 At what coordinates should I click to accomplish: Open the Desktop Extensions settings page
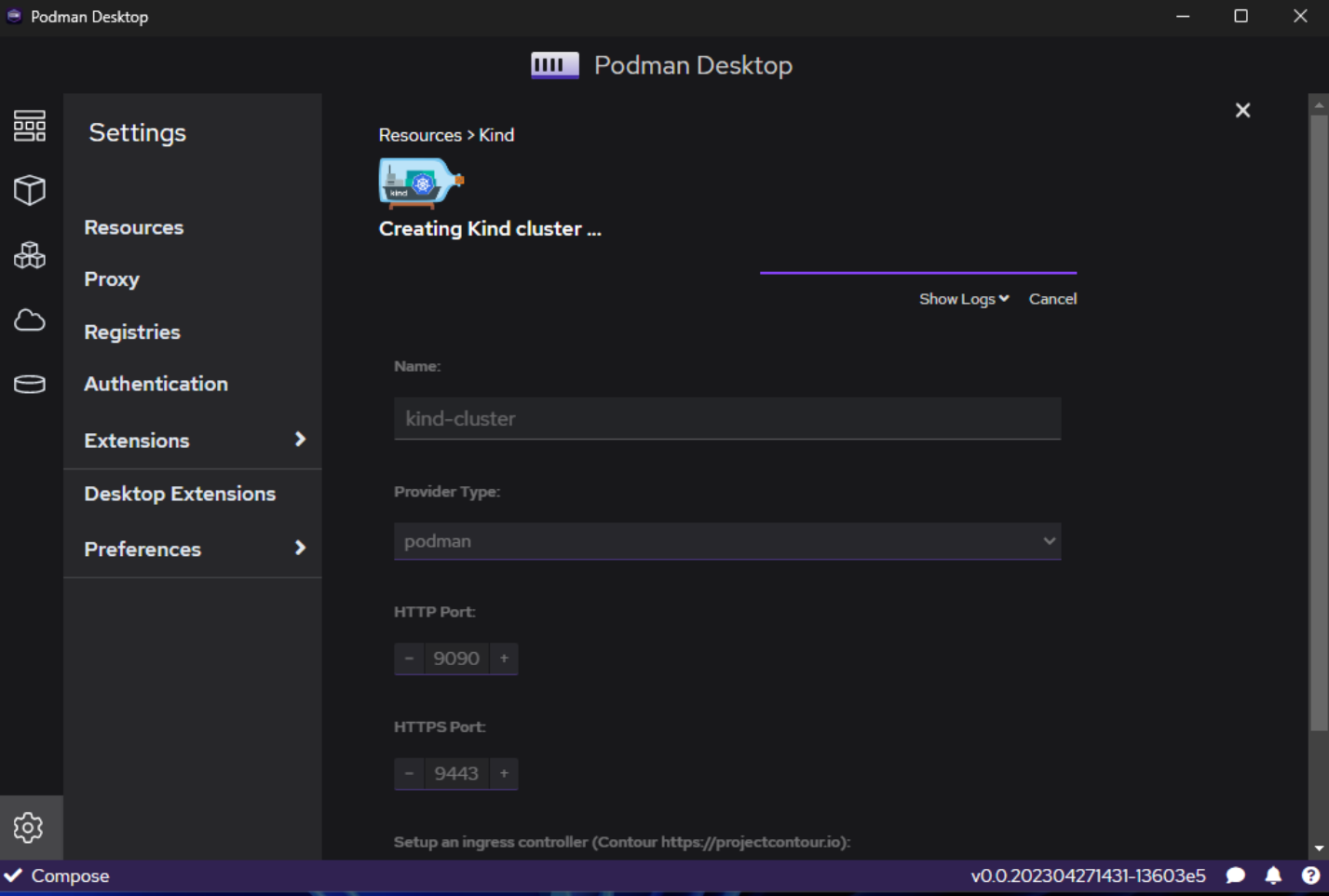pos(179,494)
